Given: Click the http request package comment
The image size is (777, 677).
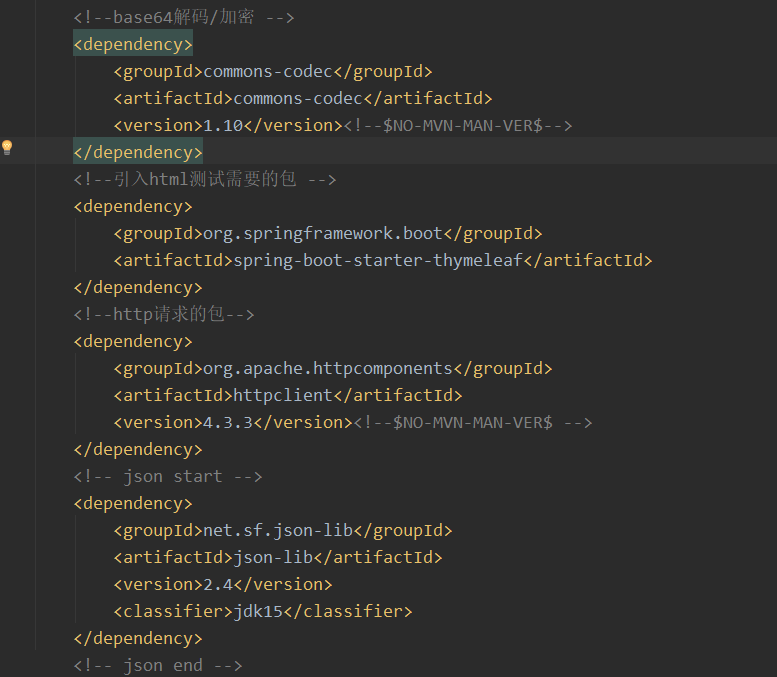Looking at the screenshot, I should pos(164,314).
